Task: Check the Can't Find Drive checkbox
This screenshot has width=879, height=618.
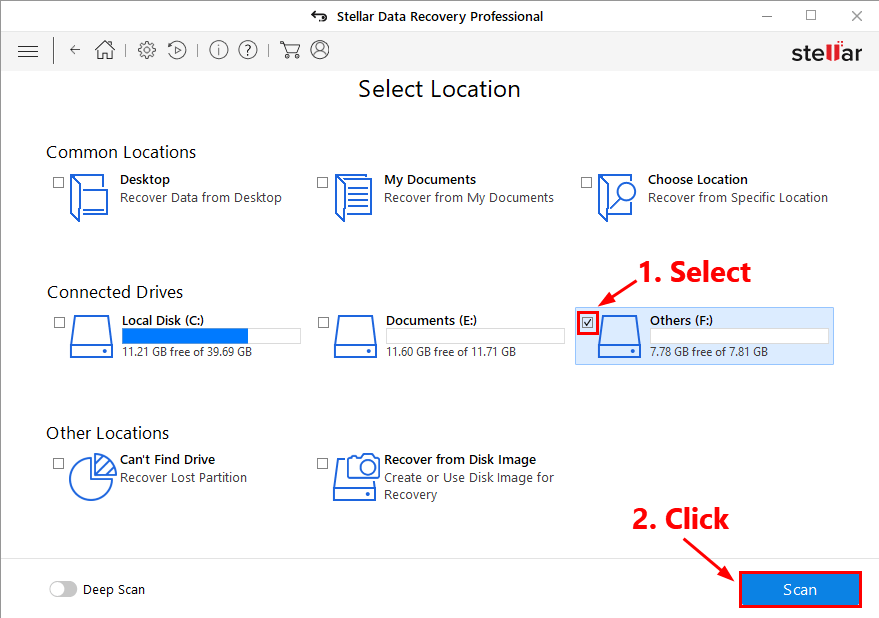Action: 58,464
